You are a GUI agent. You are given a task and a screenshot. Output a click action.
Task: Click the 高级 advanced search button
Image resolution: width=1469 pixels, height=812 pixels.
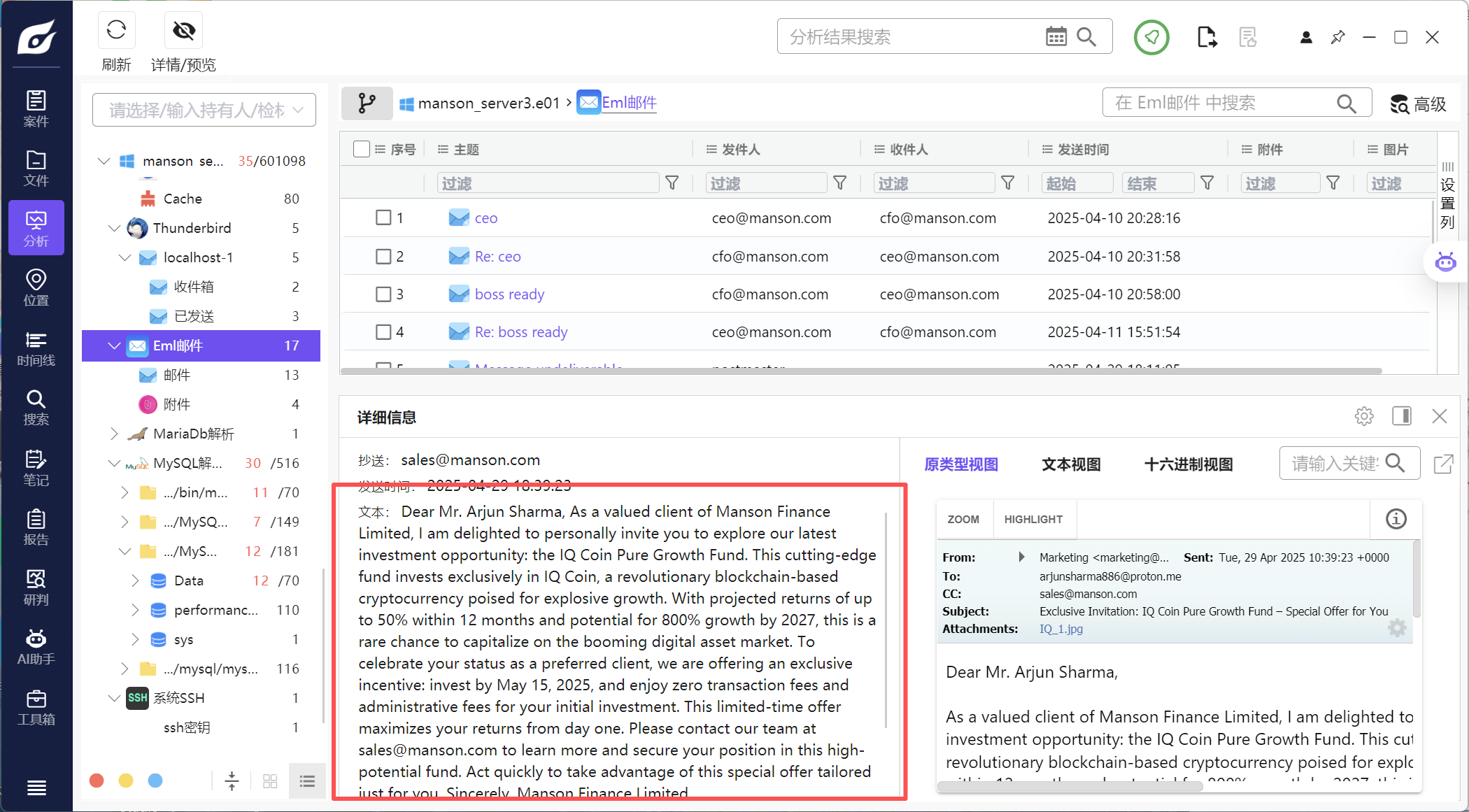click(x=1419, y=104)
